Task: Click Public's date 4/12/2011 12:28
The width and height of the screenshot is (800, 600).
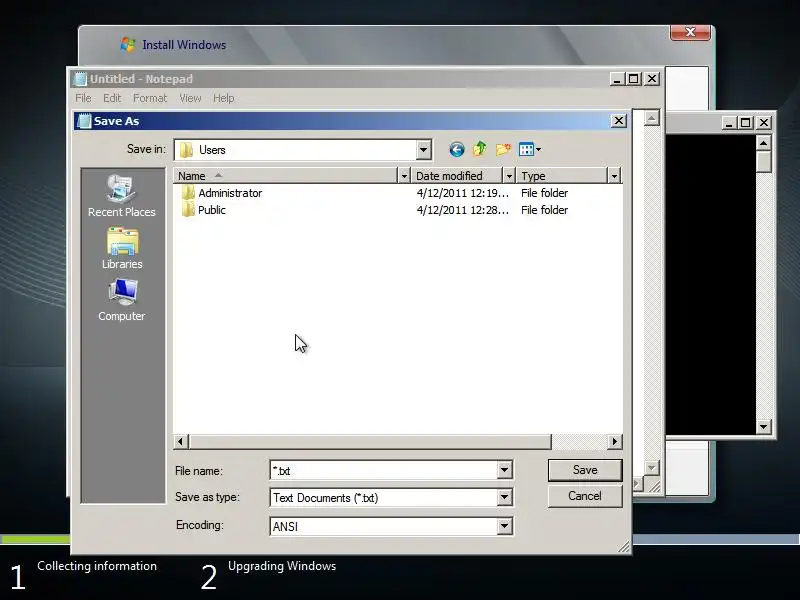Action: pyautogui.click(x=463, y=210)
